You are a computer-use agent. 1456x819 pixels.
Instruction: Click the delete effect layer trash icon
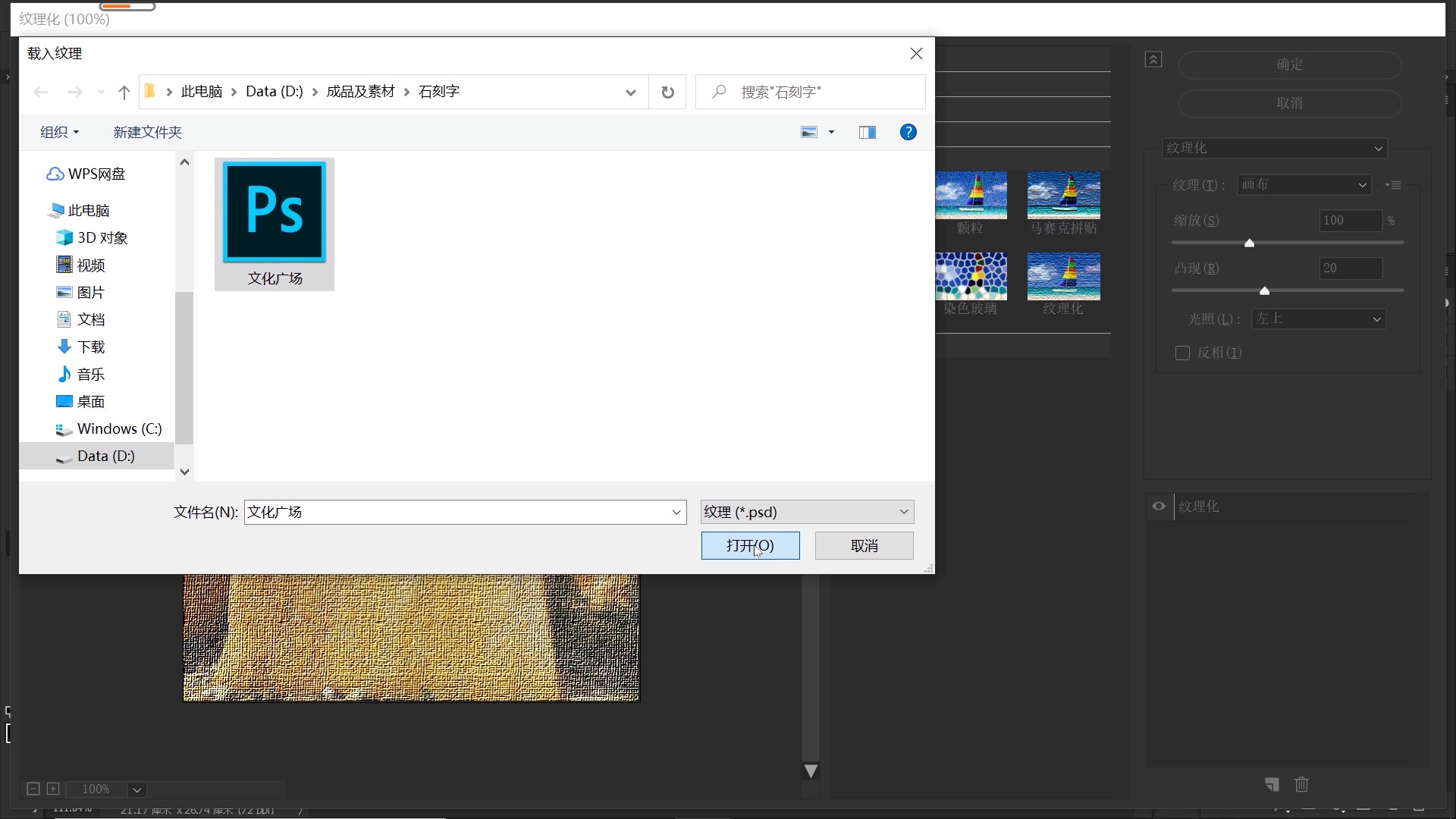coord(1301,784)
